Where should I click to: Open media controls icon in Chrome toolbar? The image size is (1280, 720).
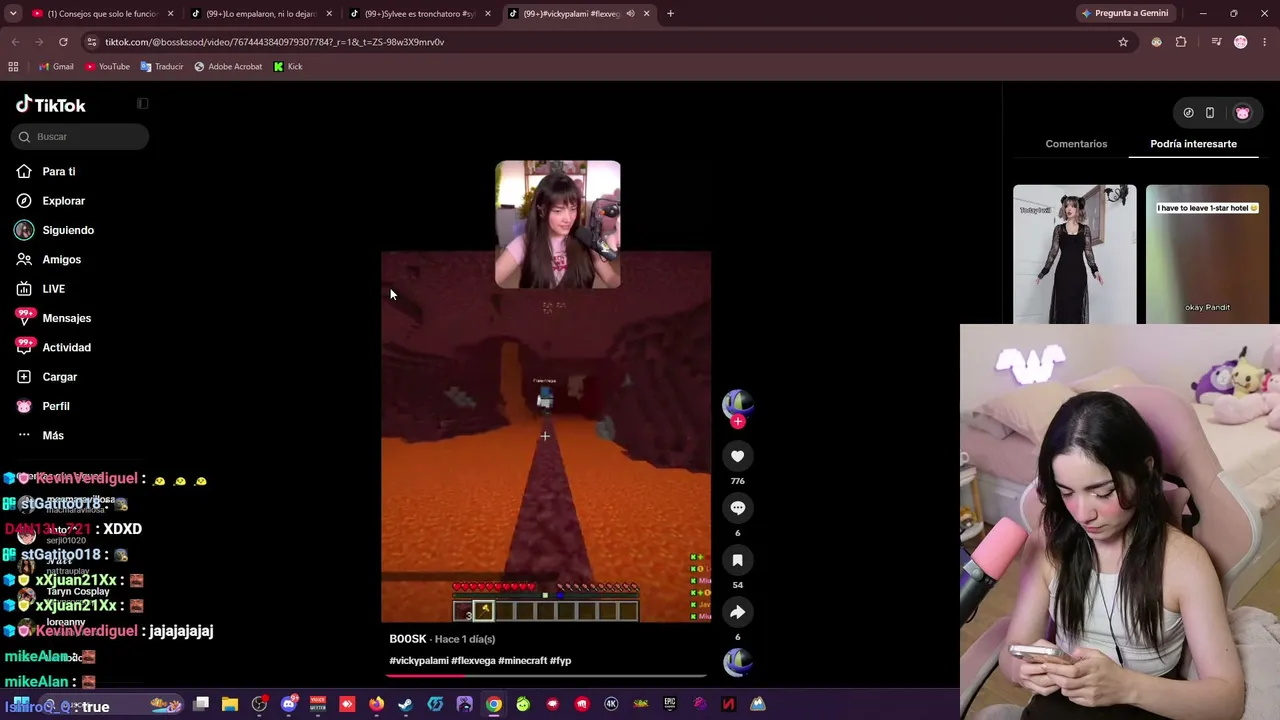coord(1216,42)
